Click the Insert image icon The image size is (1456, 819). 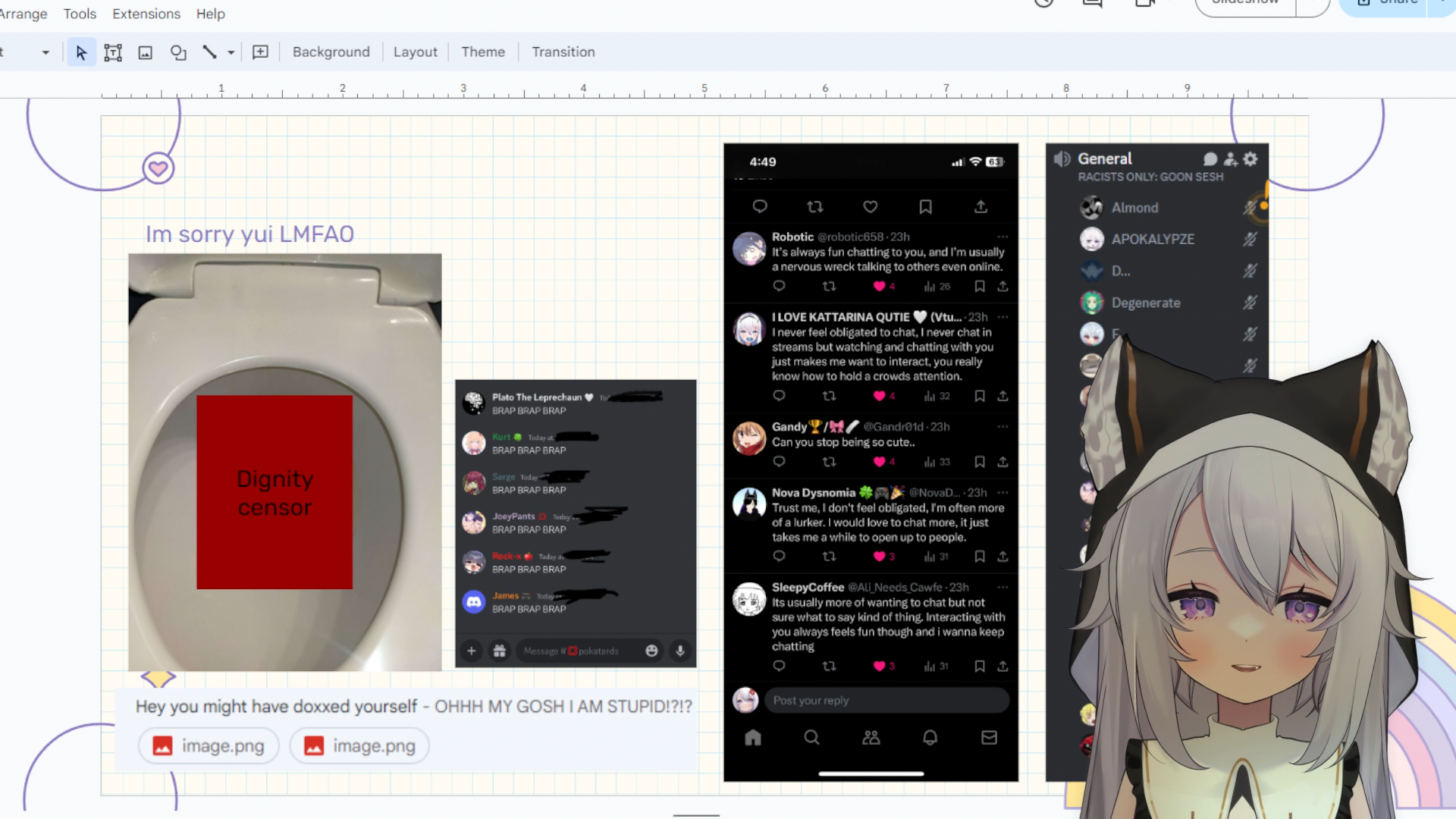click(x=145, y=52)
